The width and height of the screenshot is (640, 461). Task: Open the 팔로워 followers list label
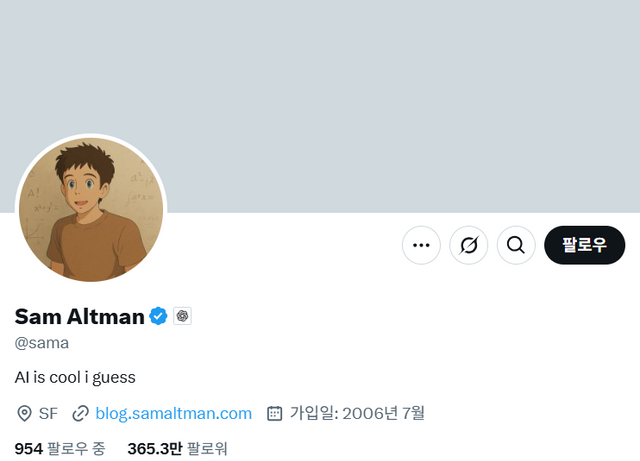207,449
